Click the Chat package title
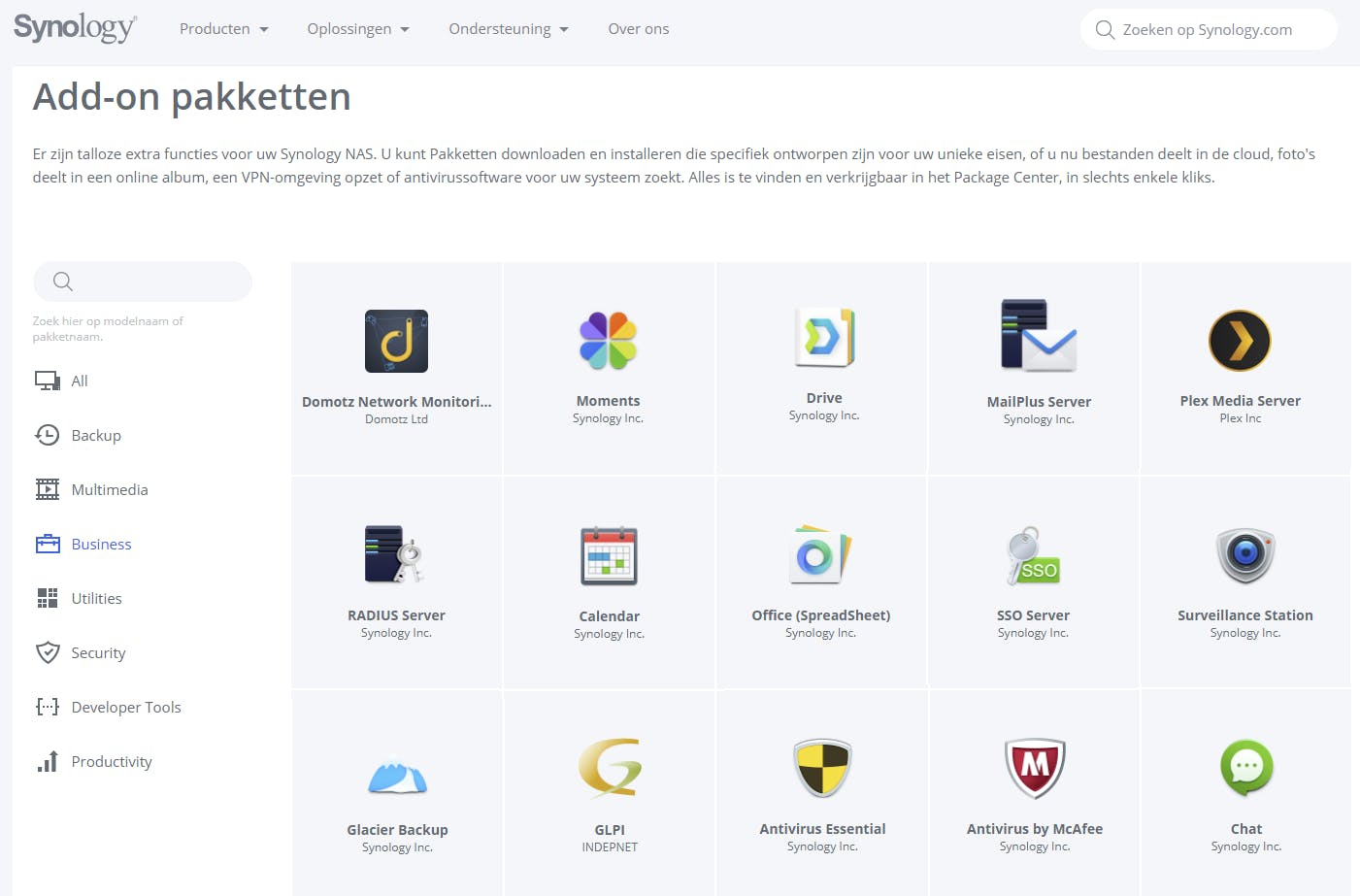The height and width of the screenshot is (896, 1360). coord(1246,828)
